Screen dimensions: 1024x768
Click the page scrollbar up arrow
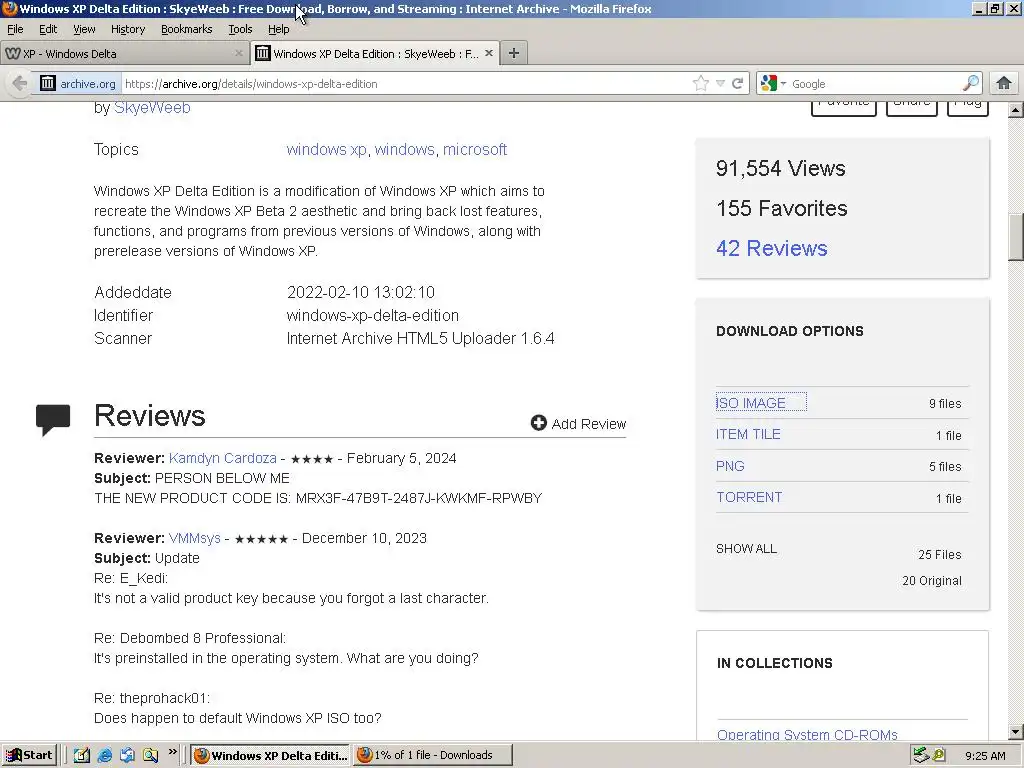(x=1016, y=110)
